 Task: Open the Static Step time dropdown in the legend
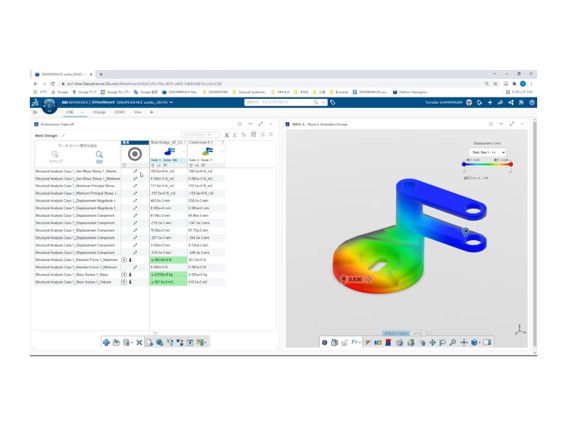[487, 152]
